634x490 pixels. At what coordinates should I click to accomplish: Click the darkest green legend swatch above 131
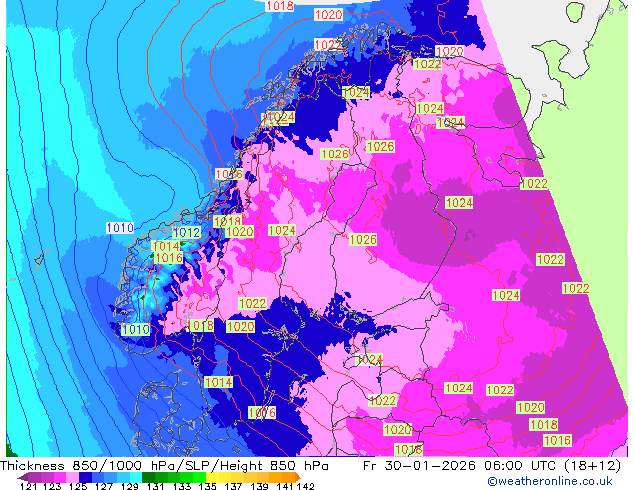[148, 477]
